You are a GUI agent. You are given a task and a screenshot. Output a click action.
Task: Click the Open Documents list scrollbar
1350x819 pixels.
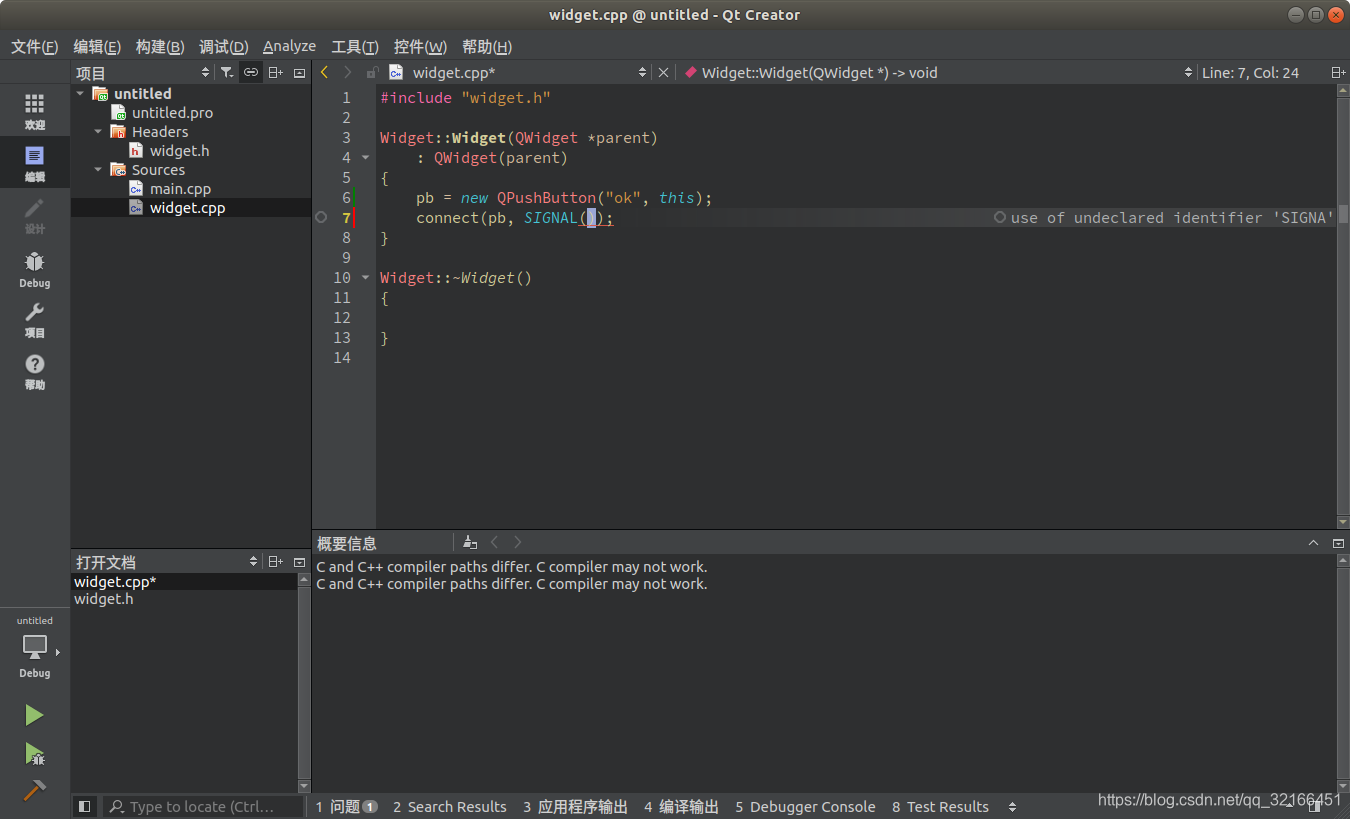click(x=304, y=683)
